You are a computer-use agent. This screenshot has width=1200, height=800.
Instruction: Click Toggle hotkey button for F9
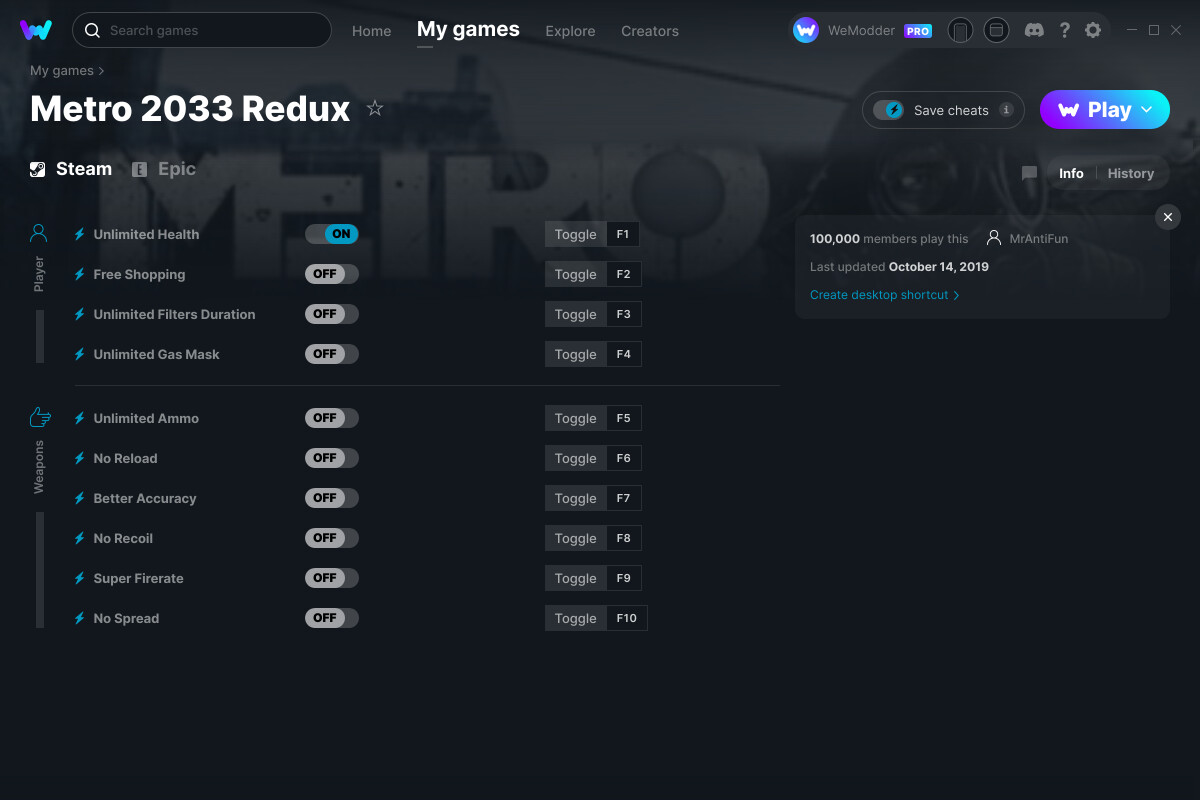[576, 578]
